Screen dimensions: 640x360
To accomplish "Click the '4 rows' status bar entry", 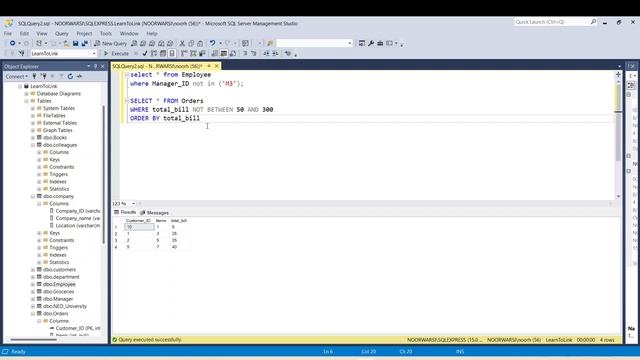I will pos(607,340).
